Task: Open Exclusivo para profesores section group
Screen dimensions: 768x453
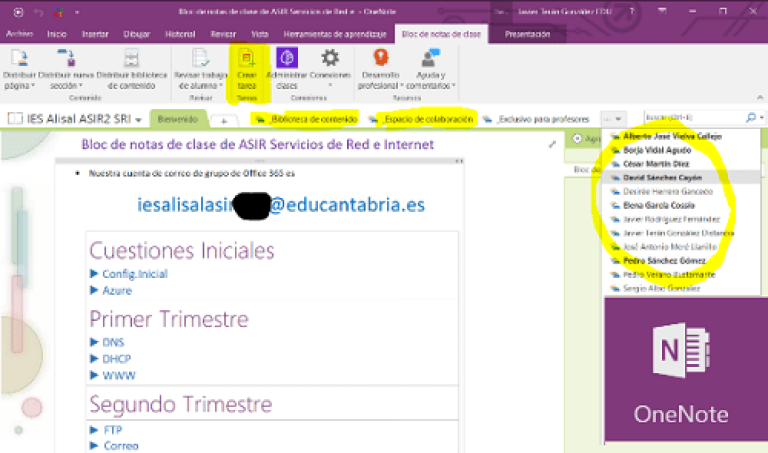Action: coord(536,119)
